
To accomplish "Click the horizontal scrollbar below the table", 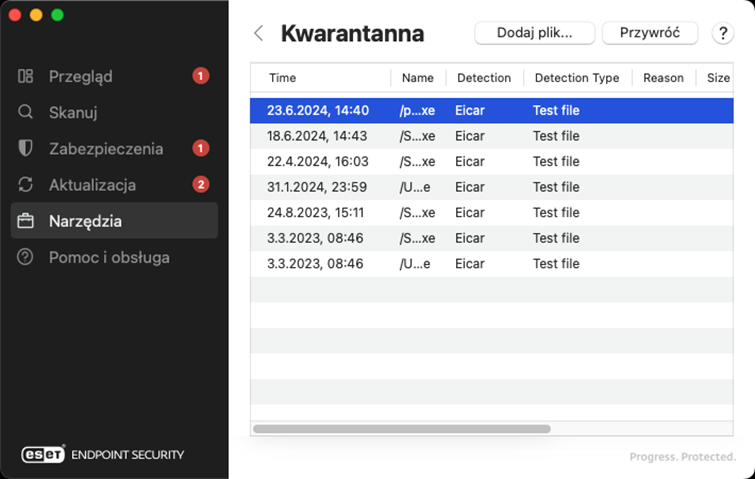I will click(401, 429).
